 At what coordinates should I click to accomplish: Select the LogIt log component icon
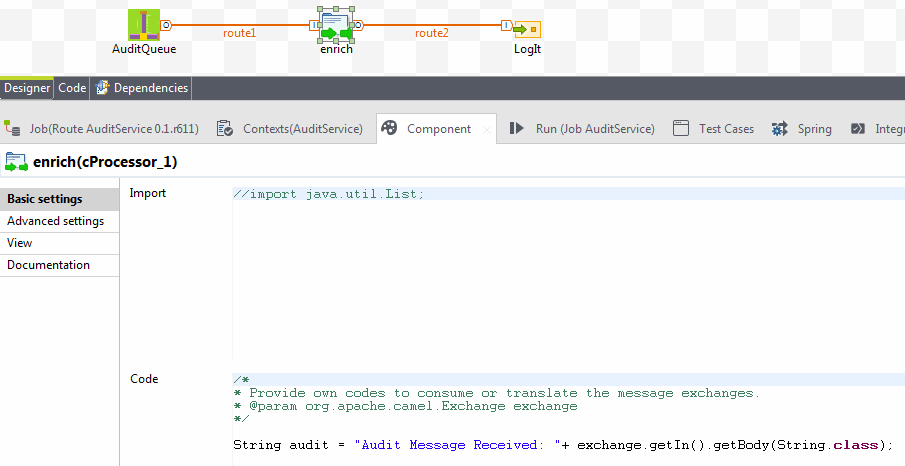[527, 28]
